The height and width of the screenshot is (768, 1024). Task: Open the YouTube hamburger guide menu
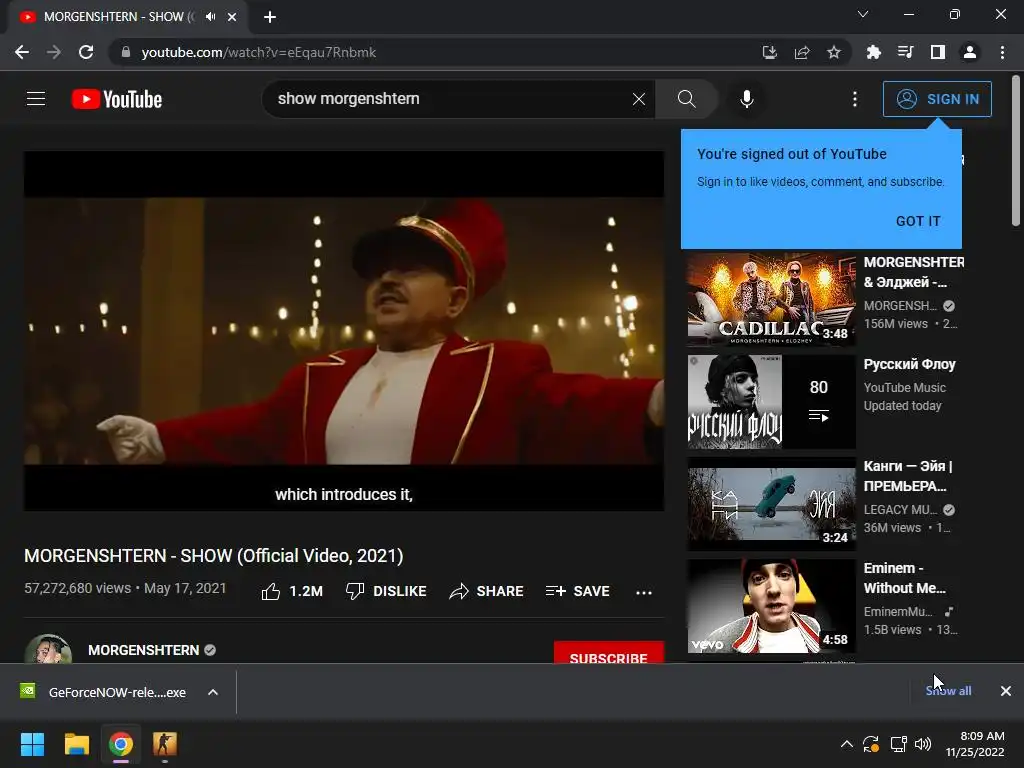click(36, 99)
